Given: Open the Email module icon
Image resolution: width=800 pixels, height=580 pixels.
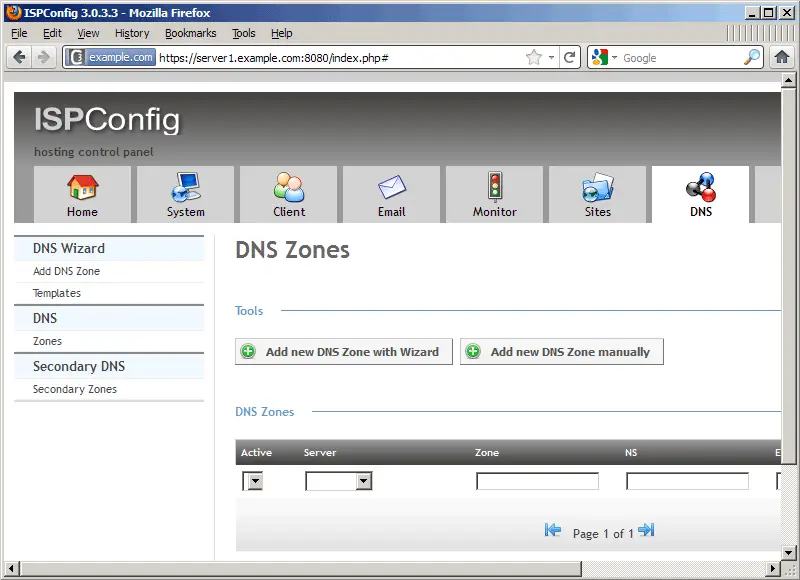Looking at the screenshot, I should tap(392, 187).
